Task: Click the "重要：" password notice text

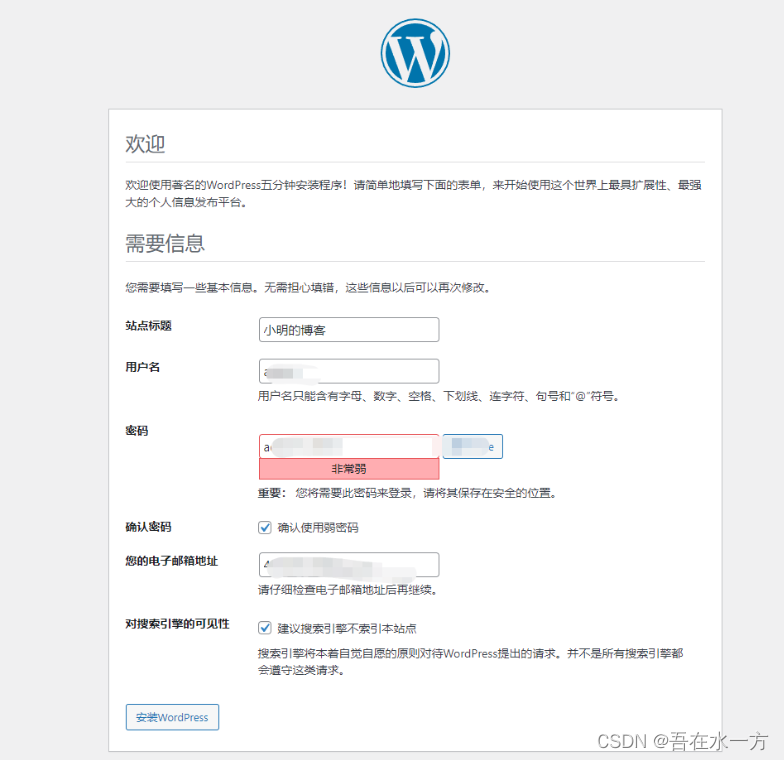Action: coord(408,494)
